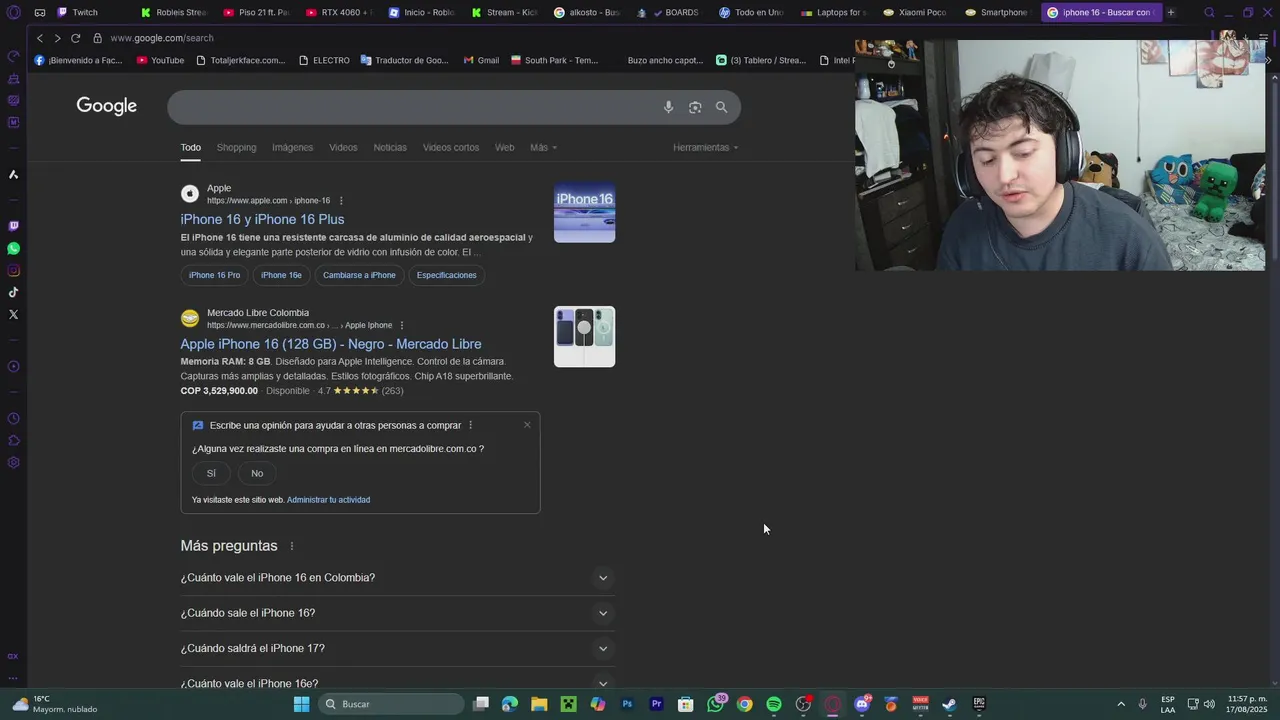
Task: Open Minecraft from the Windows taskbar
Action: (x=568, y=704)
